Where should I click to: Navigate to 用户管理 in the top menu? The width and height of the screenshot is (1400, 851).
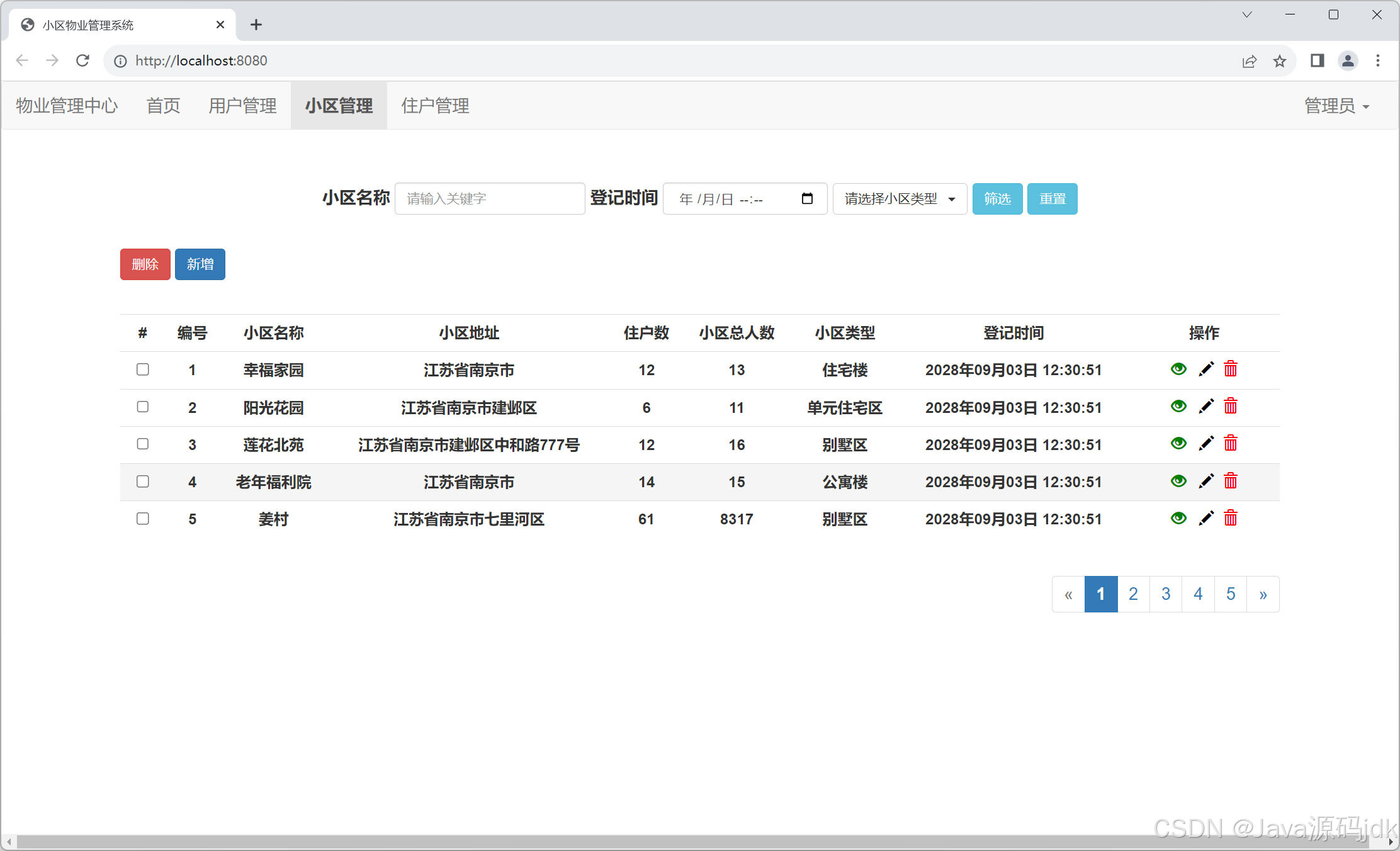point(242,105)
